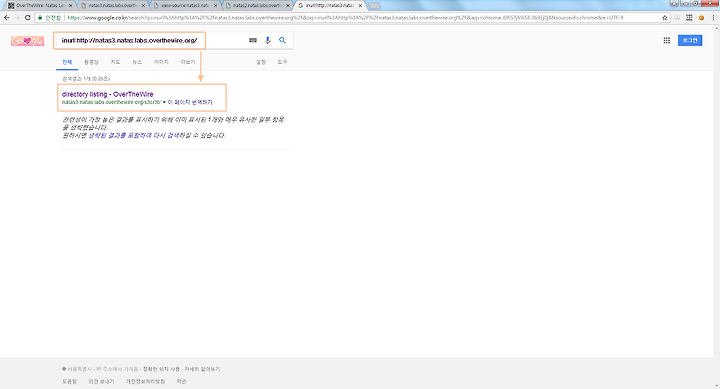This screenshot has width=720, height=389.
Task: Close the view-source natas3 tab
Action: [x=215, y=6]
